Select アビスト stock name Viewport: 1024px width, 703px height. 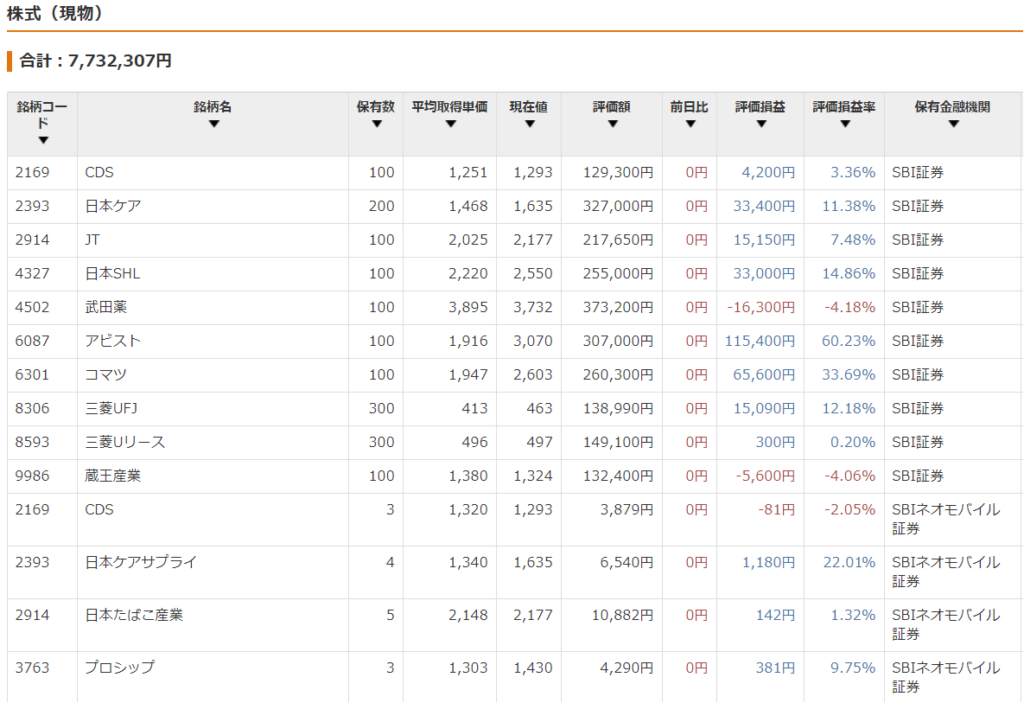coord(113,341)
